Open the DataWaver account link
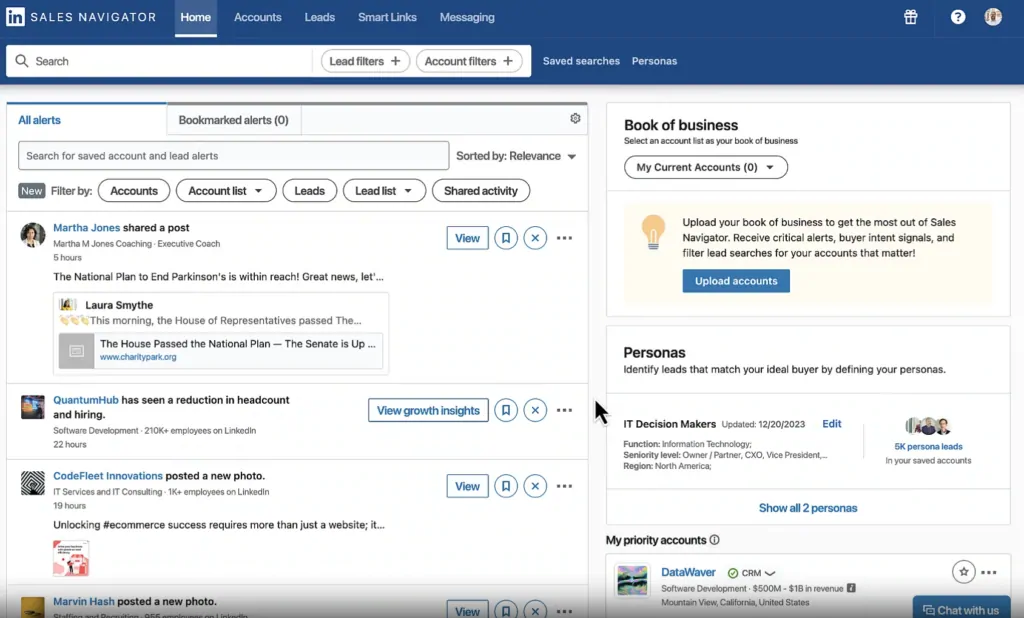 [x=688, y=572]
